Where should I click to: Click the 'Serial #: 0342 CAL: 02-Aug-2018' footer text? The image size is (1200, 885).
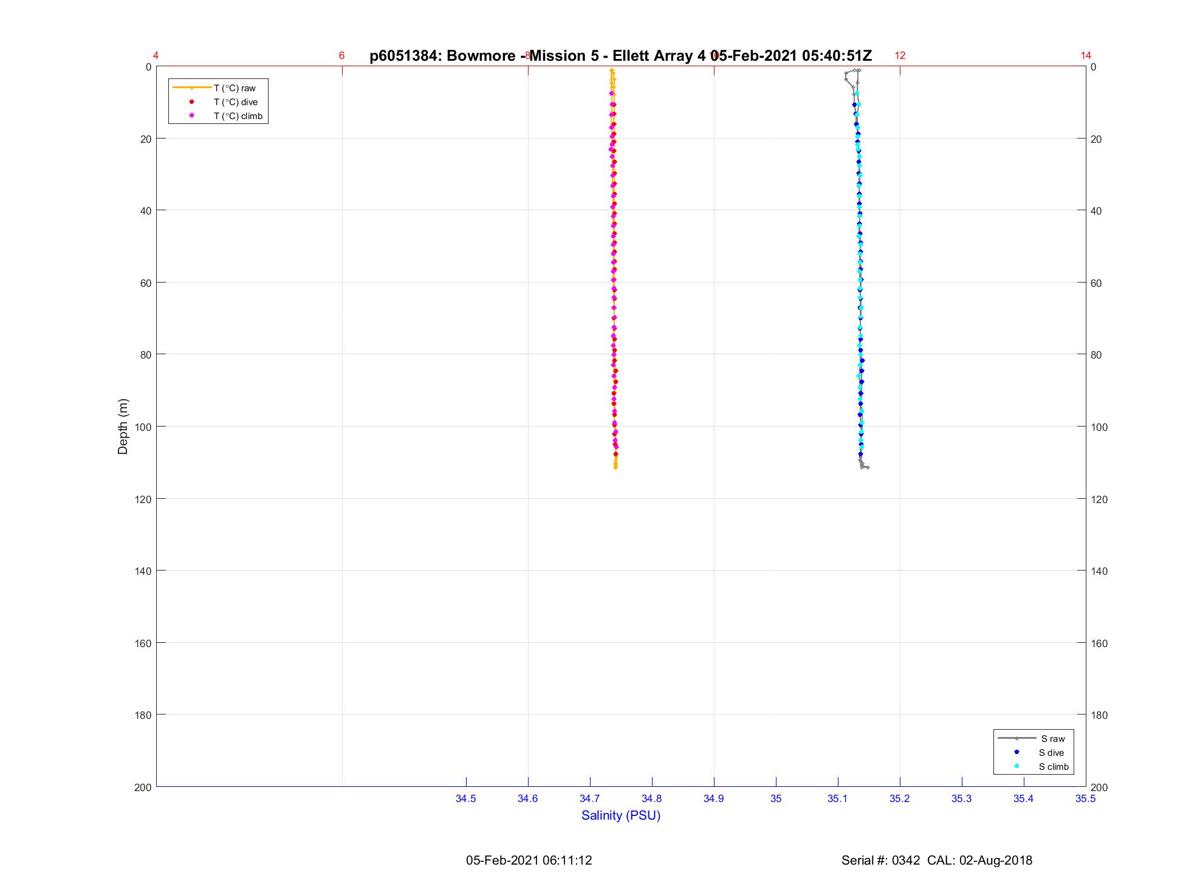click(x=937, y=860)
